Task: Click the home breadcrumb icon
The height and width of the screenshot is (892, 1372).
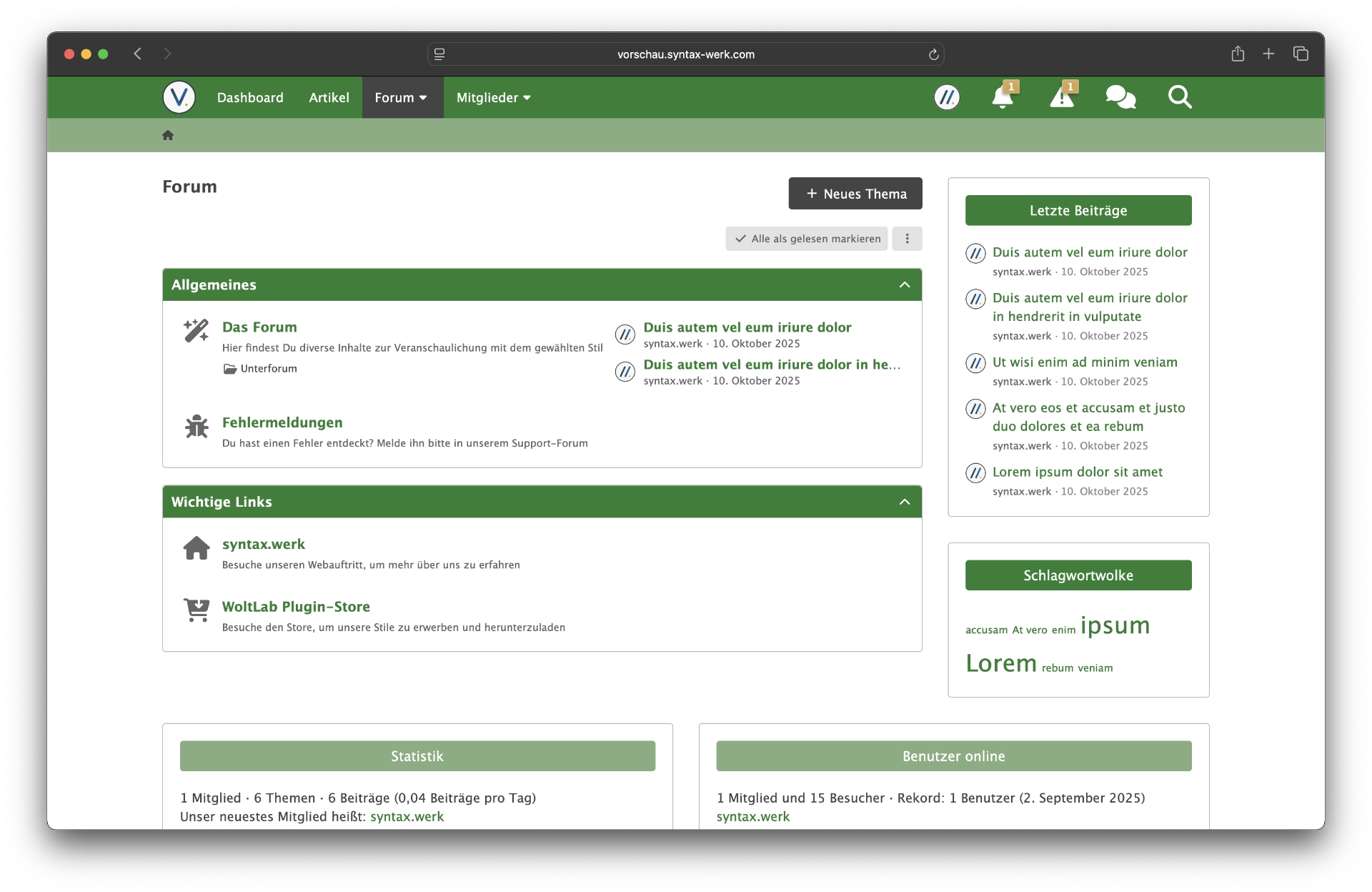Action: pos(168,135)
